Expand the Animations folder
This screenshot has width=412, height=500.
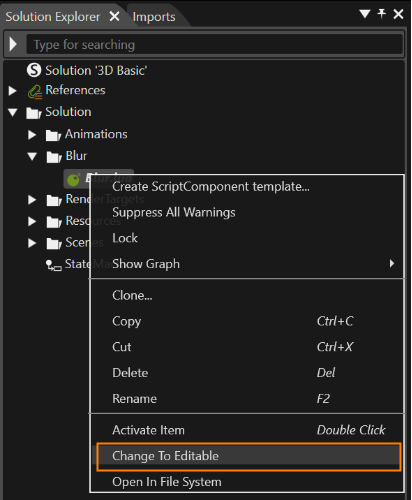(x=32, y=135)
